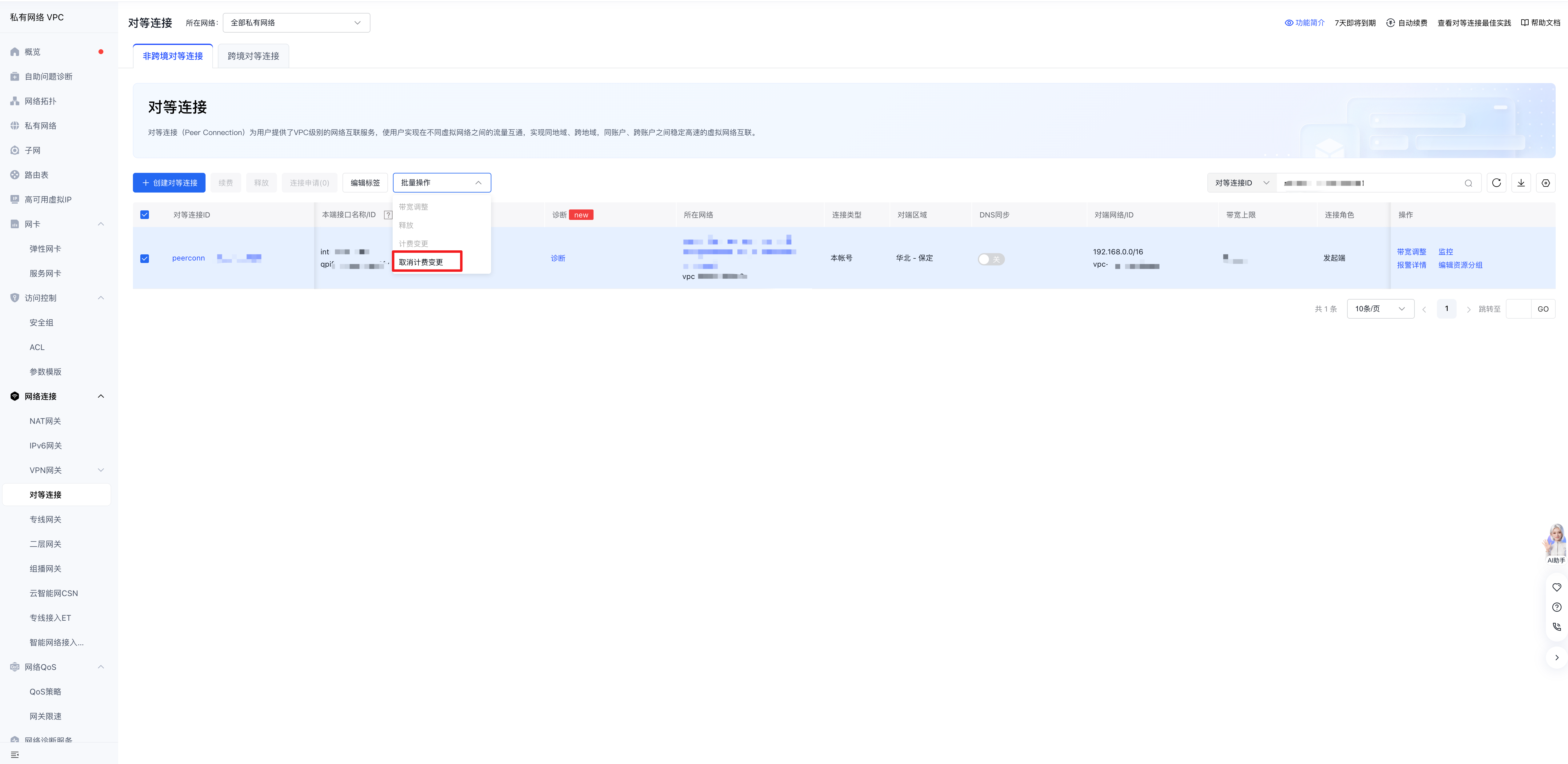The image size is (1568, 764).
Task: Click the question mark help icon
Action: point(1556,607)
